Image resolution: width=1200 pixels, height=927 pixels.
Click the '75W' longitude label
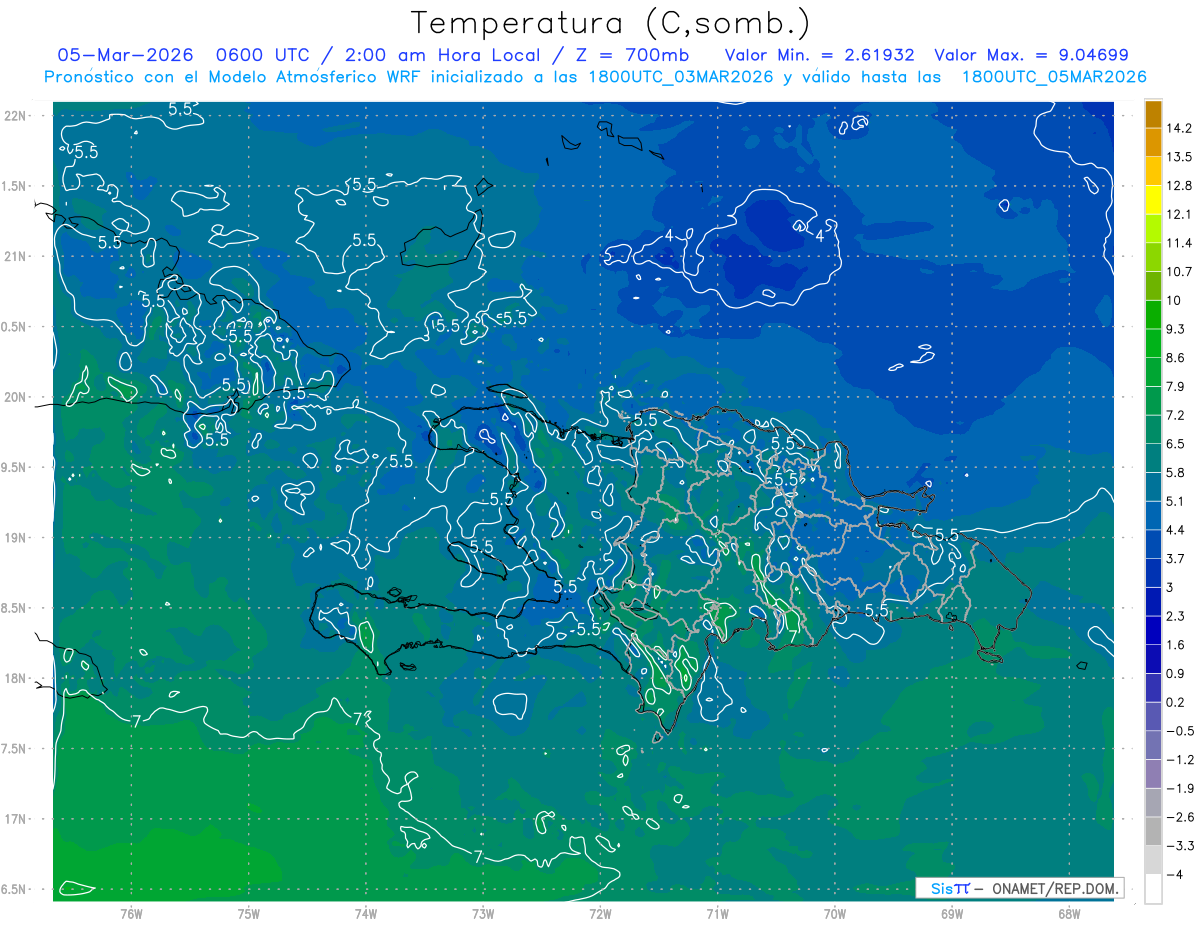tap(249, 914)
